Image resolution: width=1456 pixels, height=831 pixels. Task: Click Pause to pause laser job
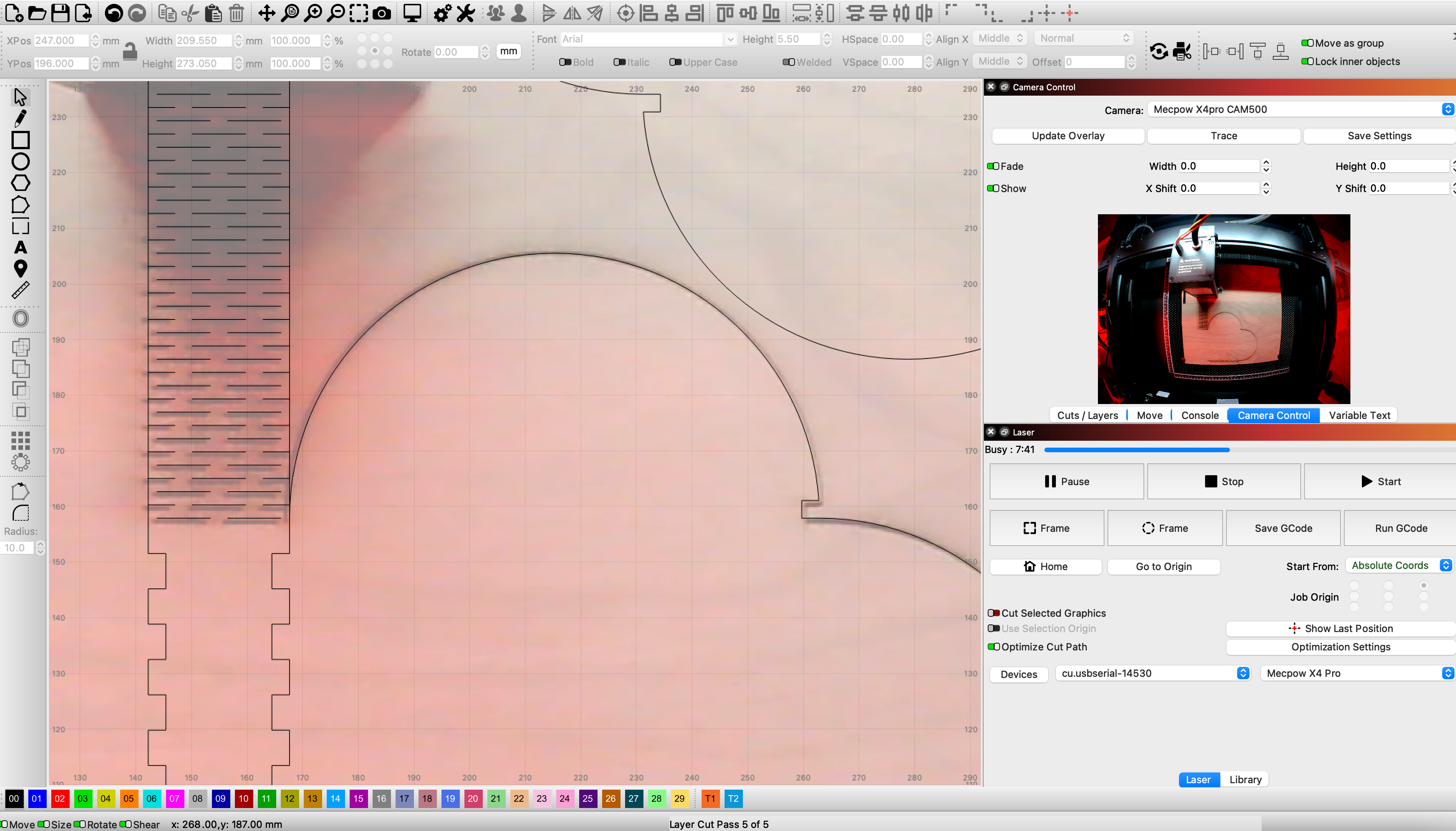(x=1068, y=481)
